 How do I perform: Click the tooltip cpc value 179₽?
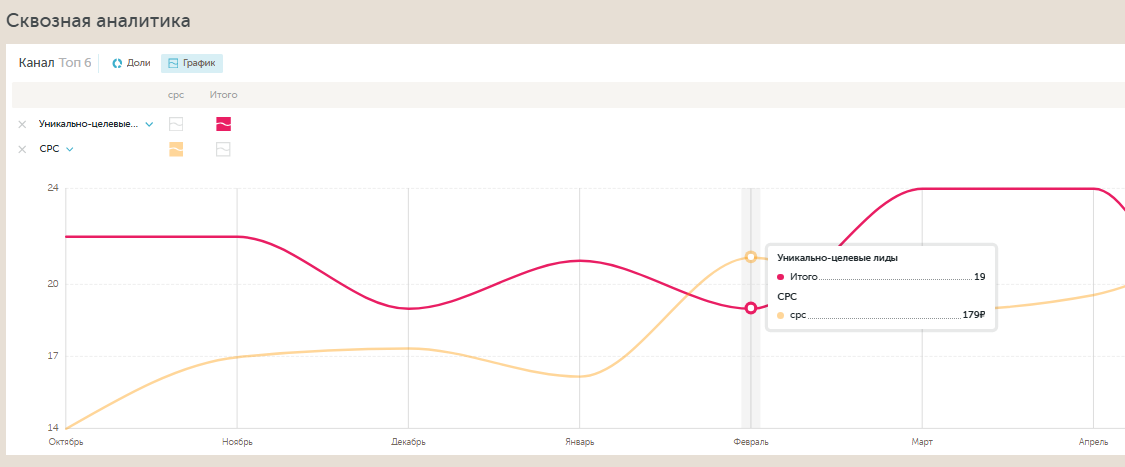tap(974, 314)
